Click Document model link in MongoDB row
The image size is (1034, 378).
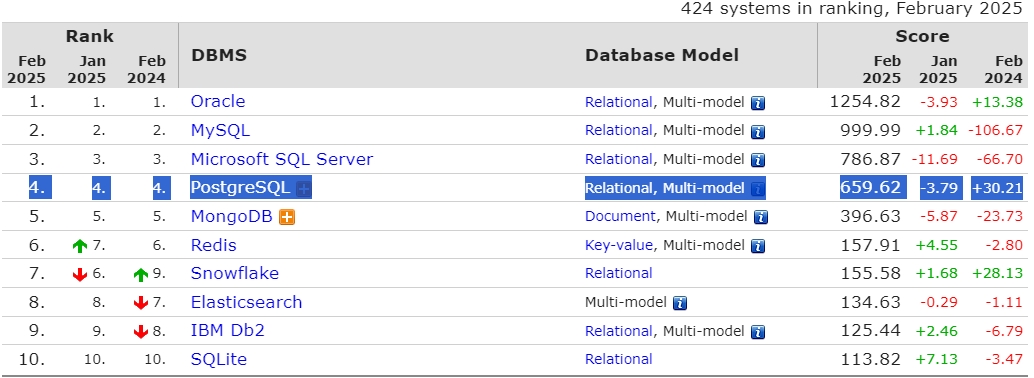[x=621, y=216]
